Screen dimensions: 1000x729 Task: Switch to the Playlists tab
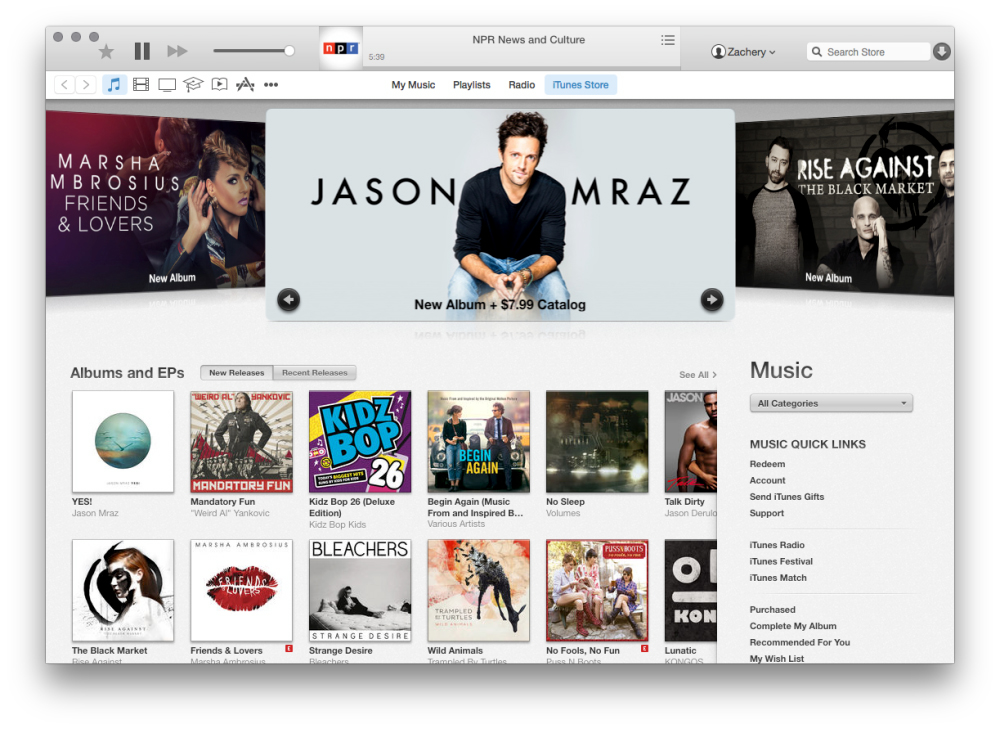pyautogui.click(x=471, y=85)
